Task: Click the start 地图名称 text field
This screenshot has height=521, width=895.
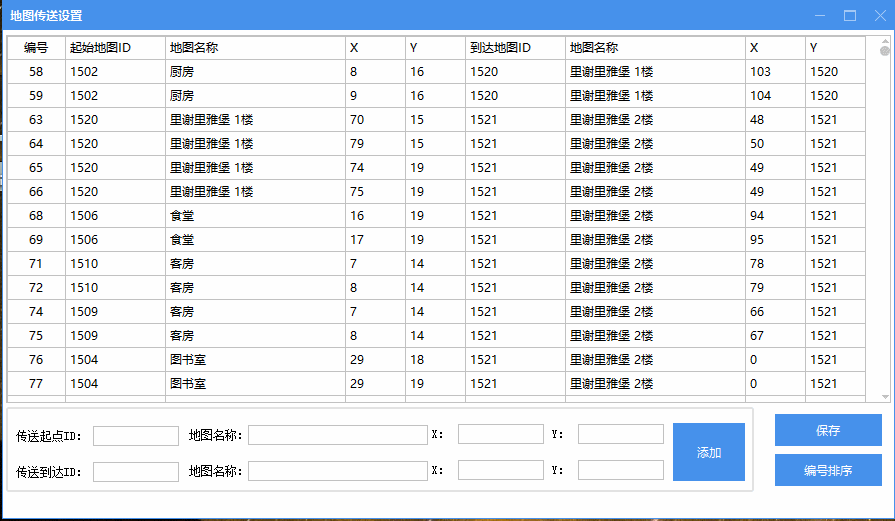Action: [338, 435]
